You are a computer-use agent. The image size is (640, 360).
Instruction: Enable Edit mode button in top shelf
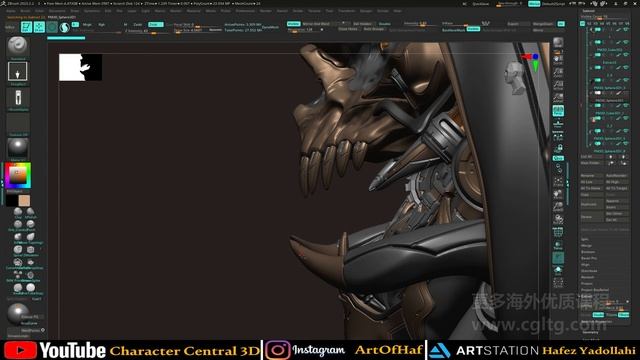point(27,27)
